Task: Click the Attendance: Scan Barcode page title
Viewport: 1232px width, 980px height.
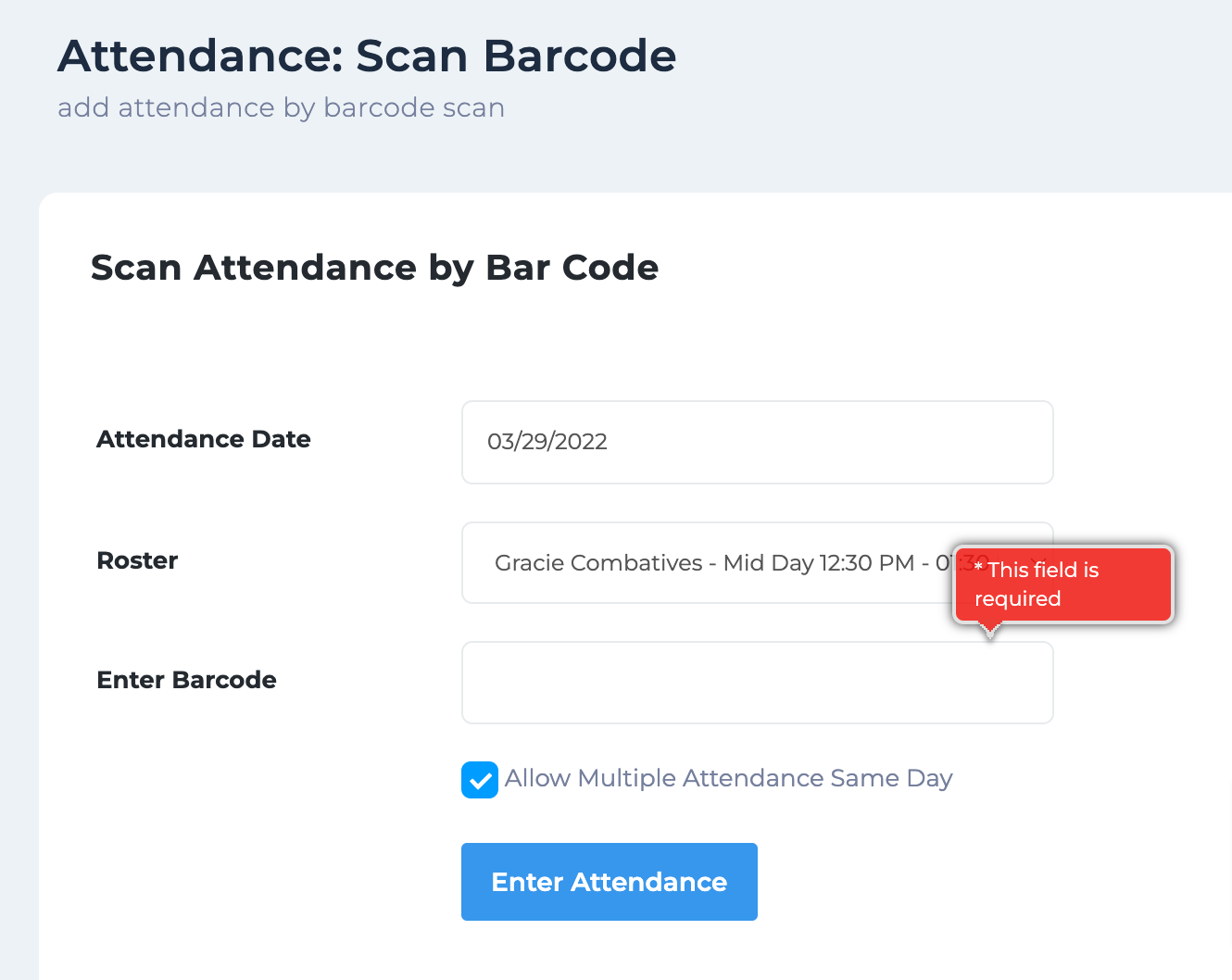Action: 367,56
